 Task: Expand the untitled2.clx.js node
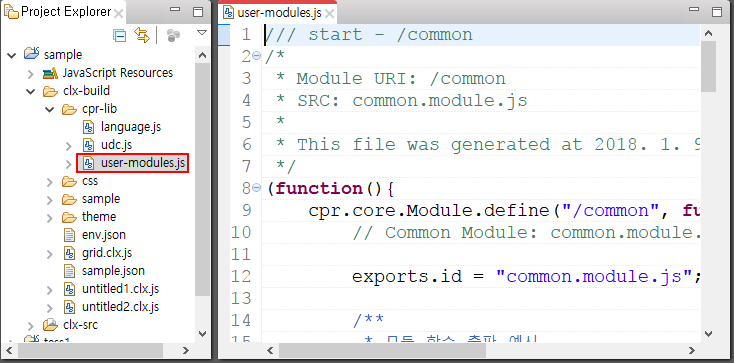[x=50, y=307]
